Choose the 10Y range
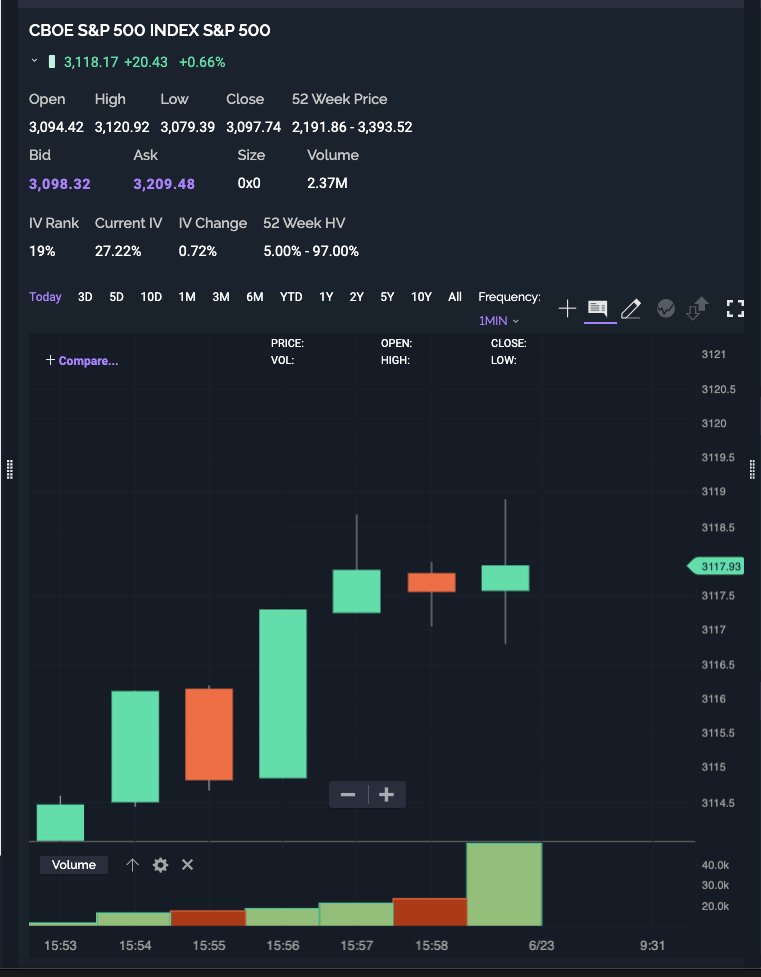Viewport: 761px width, 977px height. coord(421,297)
